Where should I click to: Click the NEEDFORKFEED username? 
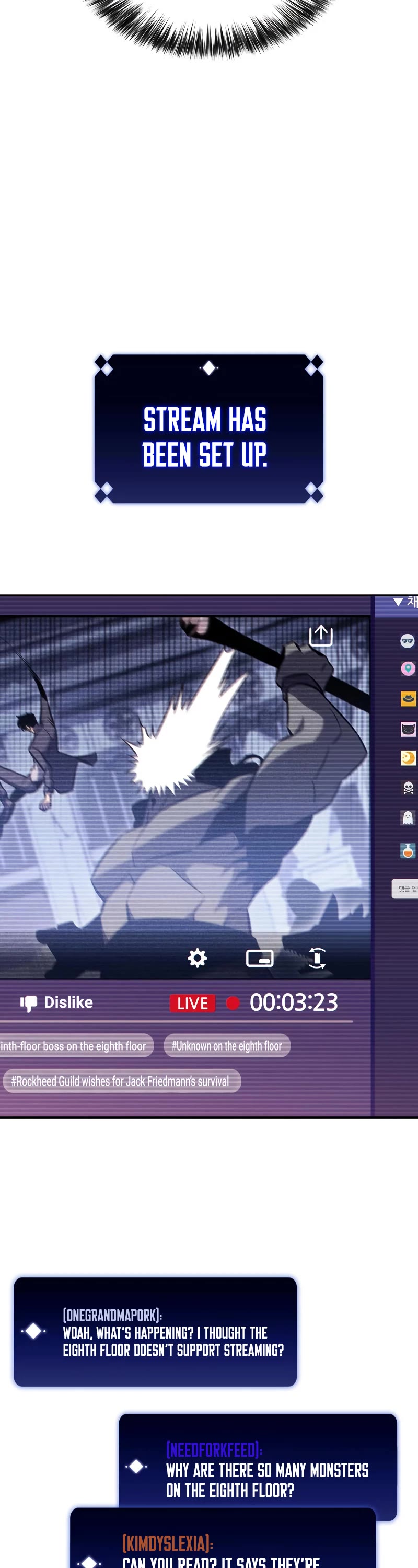point(214,1450)
